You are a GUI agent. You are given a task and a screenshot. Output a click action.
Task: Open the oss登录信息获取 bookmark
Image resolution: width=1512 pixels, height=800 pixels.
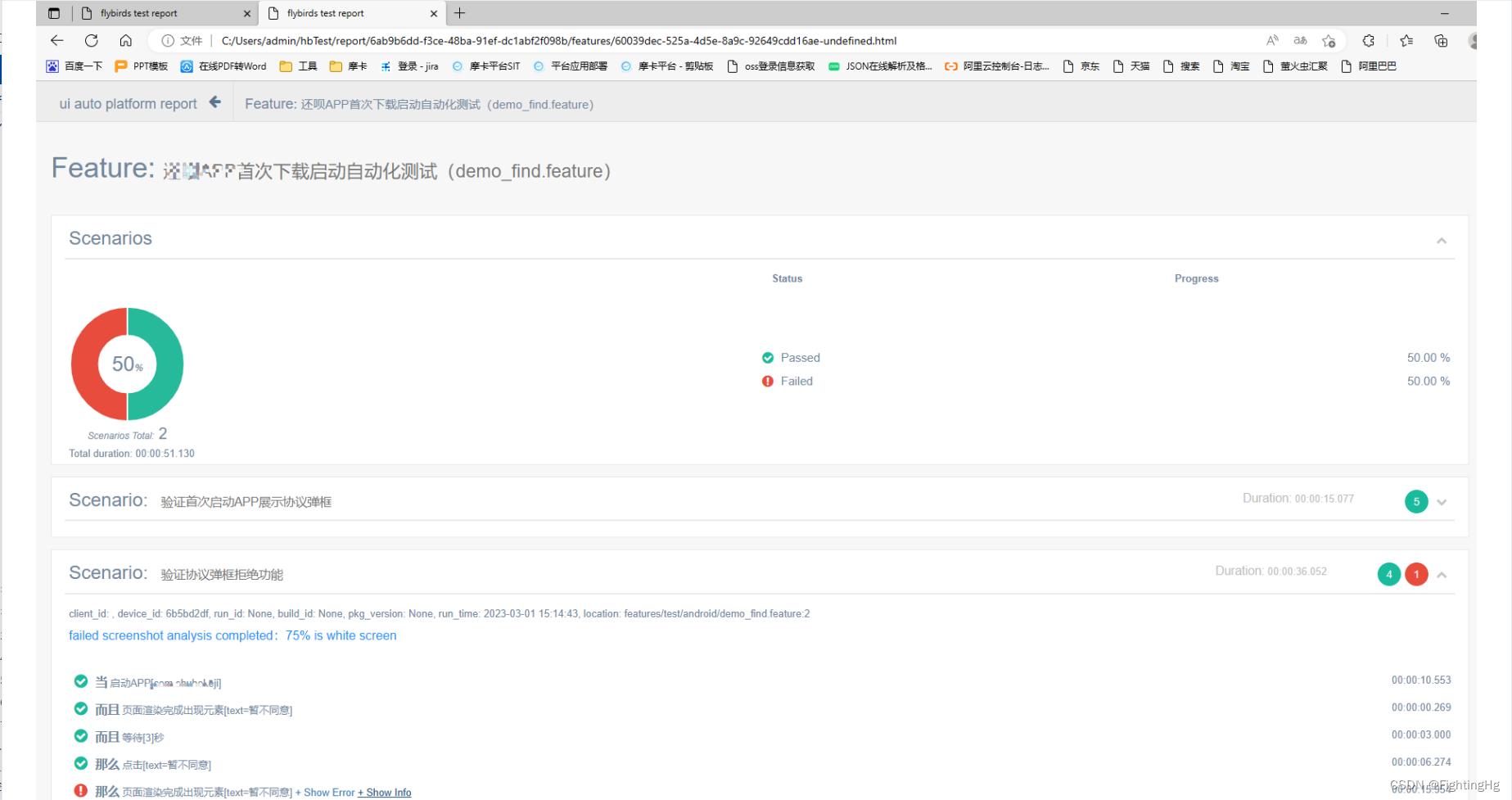click(771, 66)
